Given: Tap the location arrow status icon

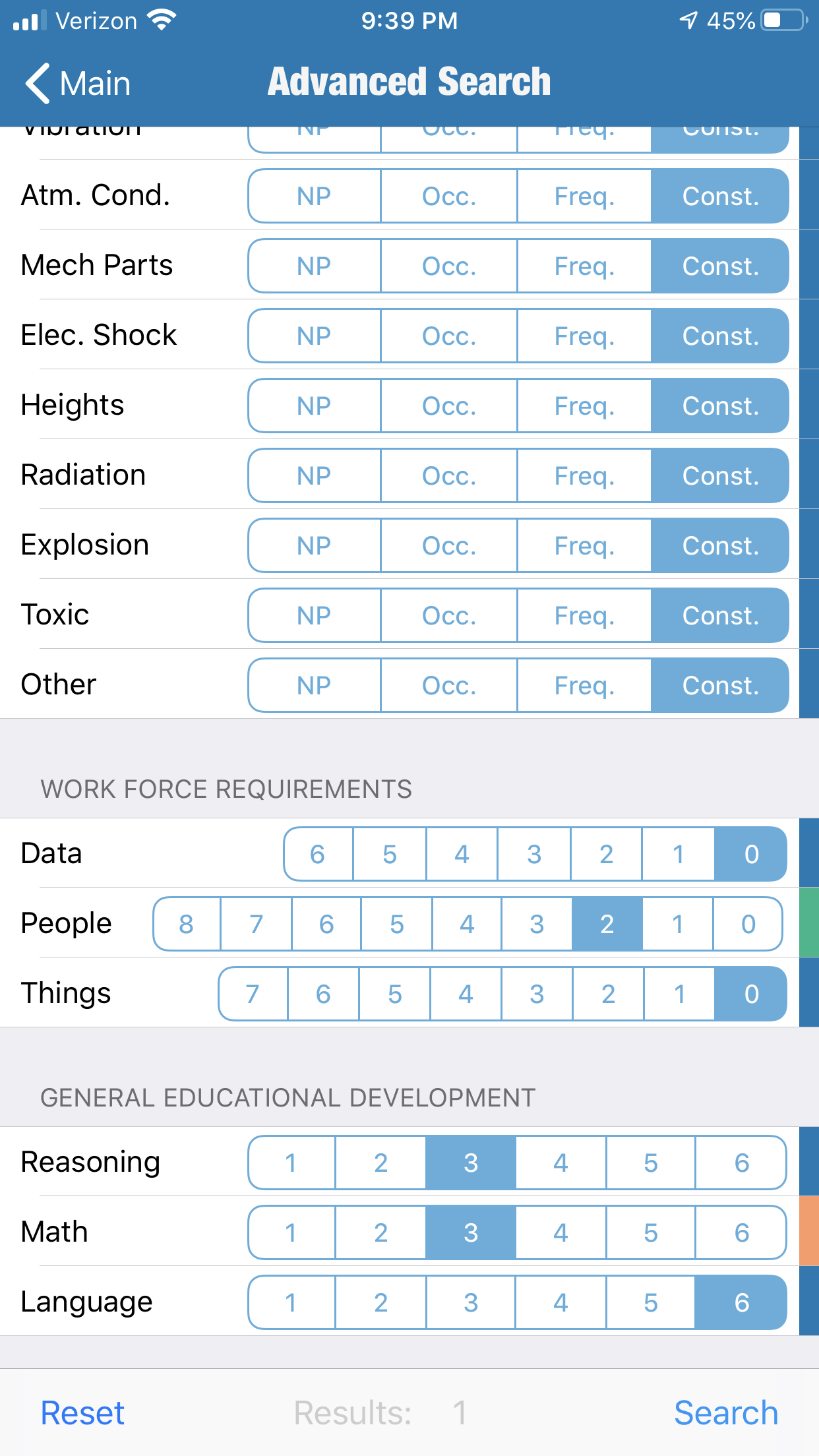Looking at the screenshot, I should tap(688, 20).
